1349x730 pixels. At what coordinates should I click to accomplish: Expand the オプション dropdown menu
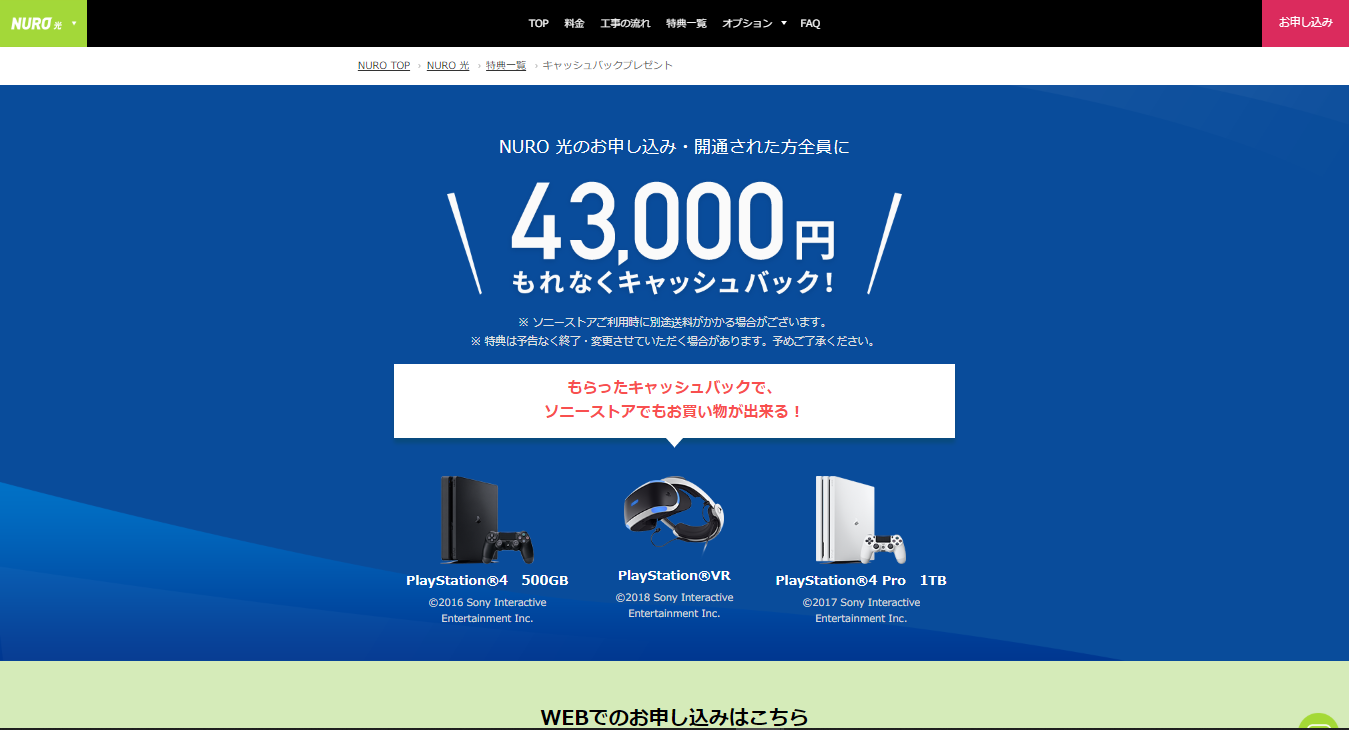[754, 23]
